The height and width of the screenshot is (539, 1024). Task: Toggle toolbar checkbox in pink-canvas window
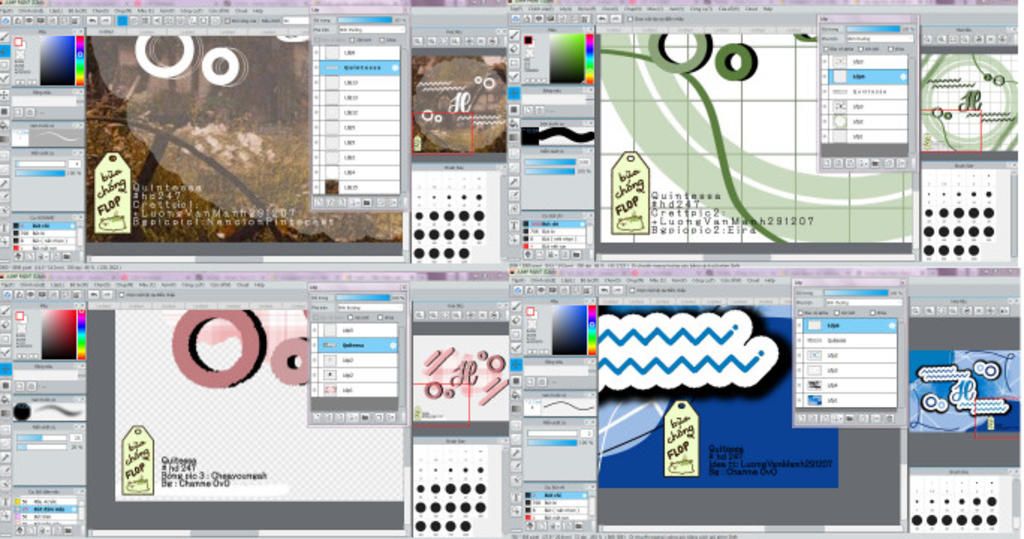click(x=121, y=295)
